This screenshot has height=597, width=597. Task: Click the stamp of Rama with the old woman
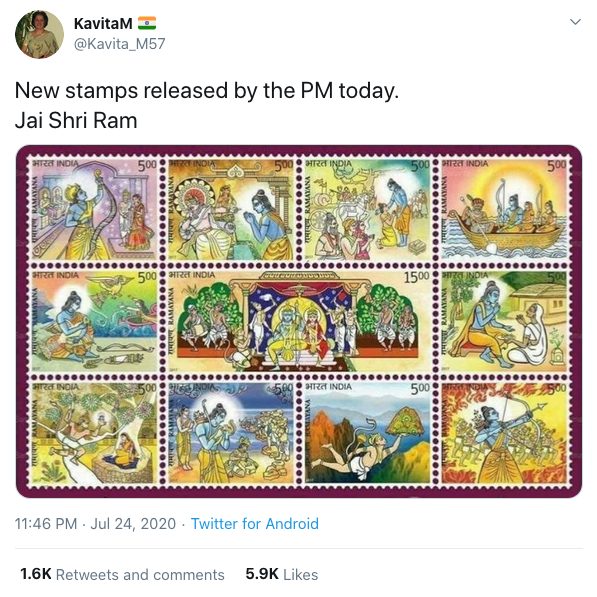coord(505,321)
